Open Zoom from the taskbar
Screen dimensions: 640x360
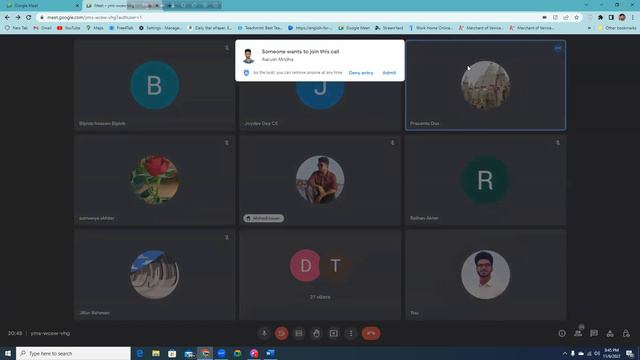221,353
